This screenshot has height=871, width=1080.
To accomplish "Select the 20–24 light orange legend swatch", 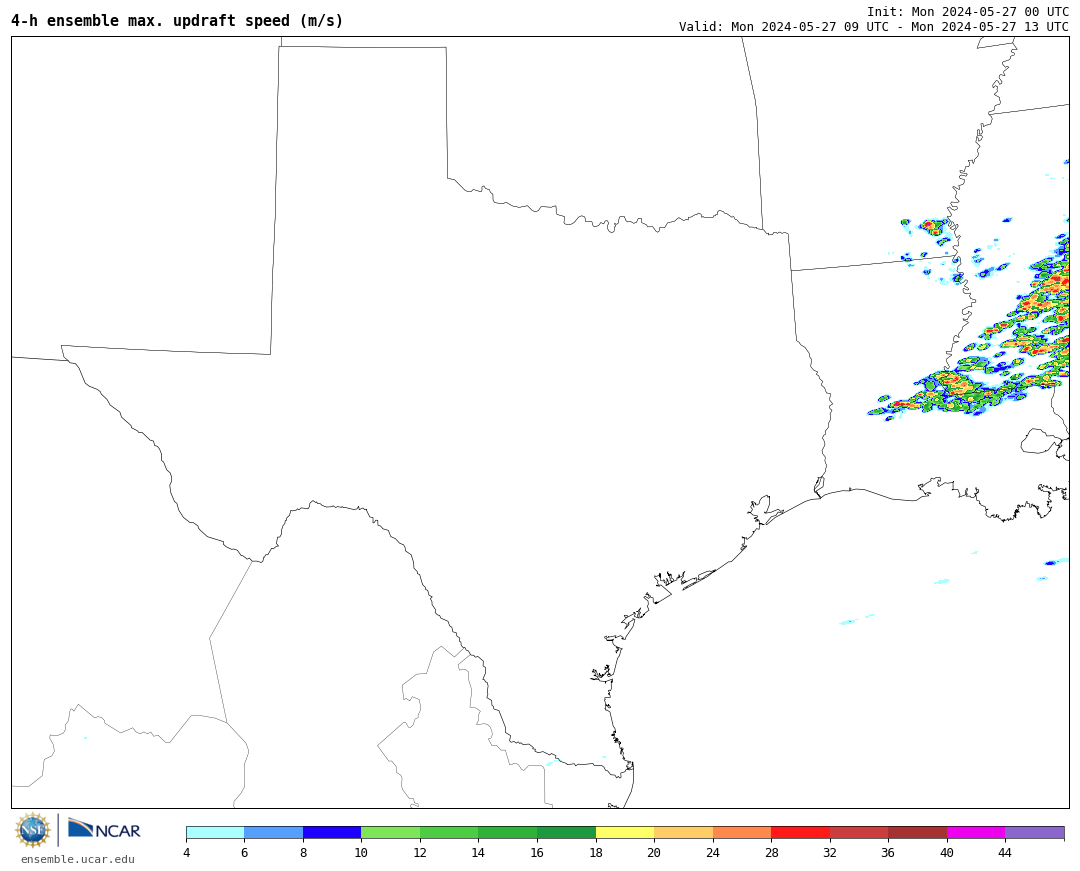I will 683,832.
